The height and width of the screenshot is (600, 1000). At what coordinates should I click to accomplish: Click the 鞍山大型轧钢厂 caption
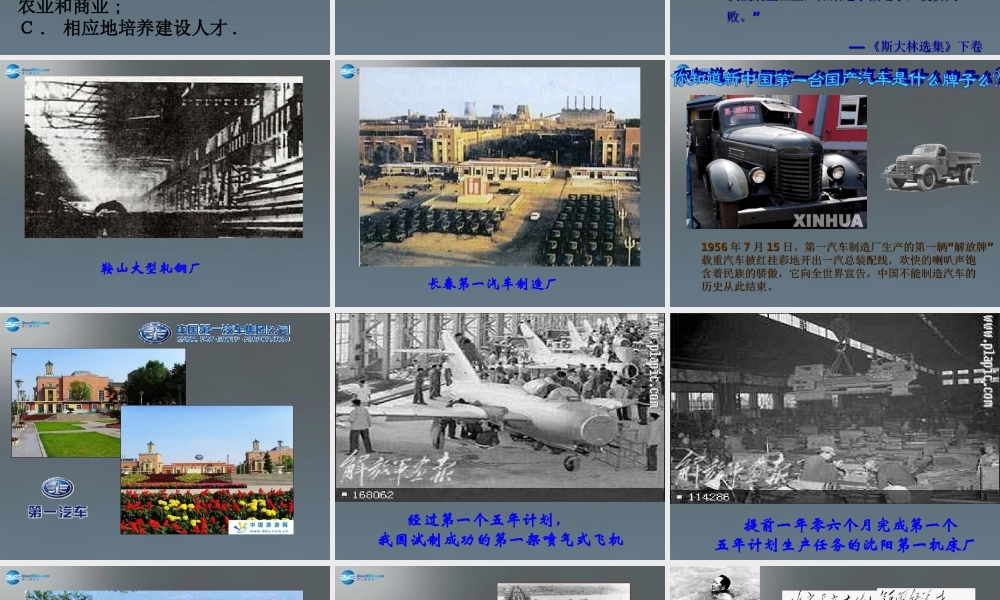pos(152,268)
